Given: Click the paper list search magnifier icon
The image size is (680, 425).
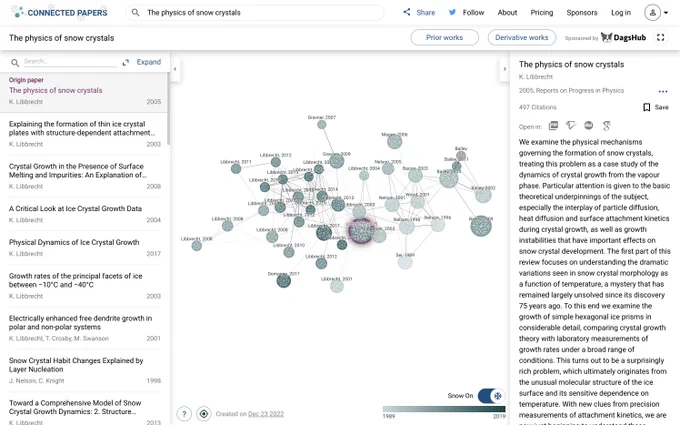Looking at the screenshot, I should pyautogui.click(x=15, y=63).
